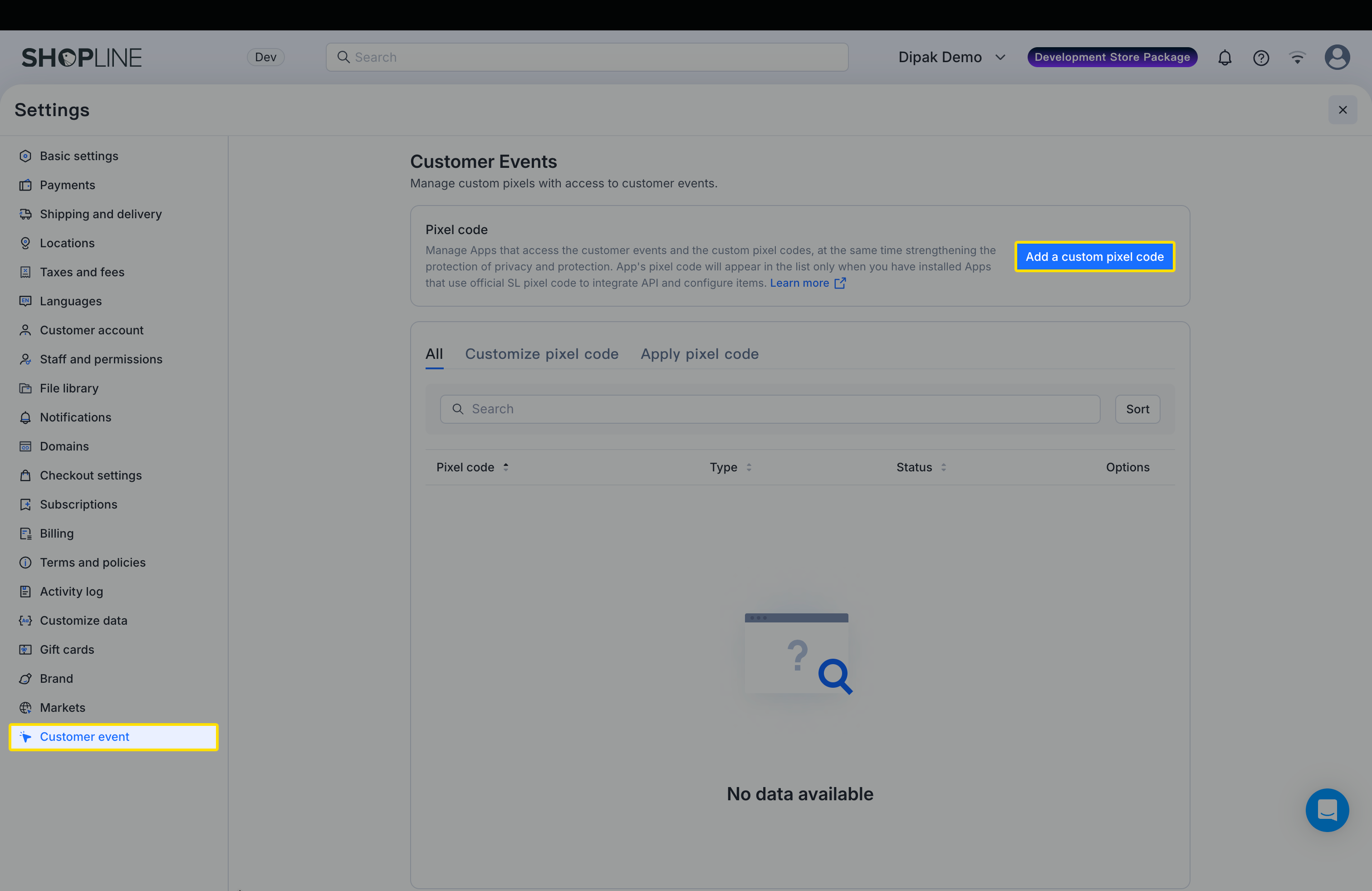
Task: Click the Locations pin icon
Action: pos(25,243)
